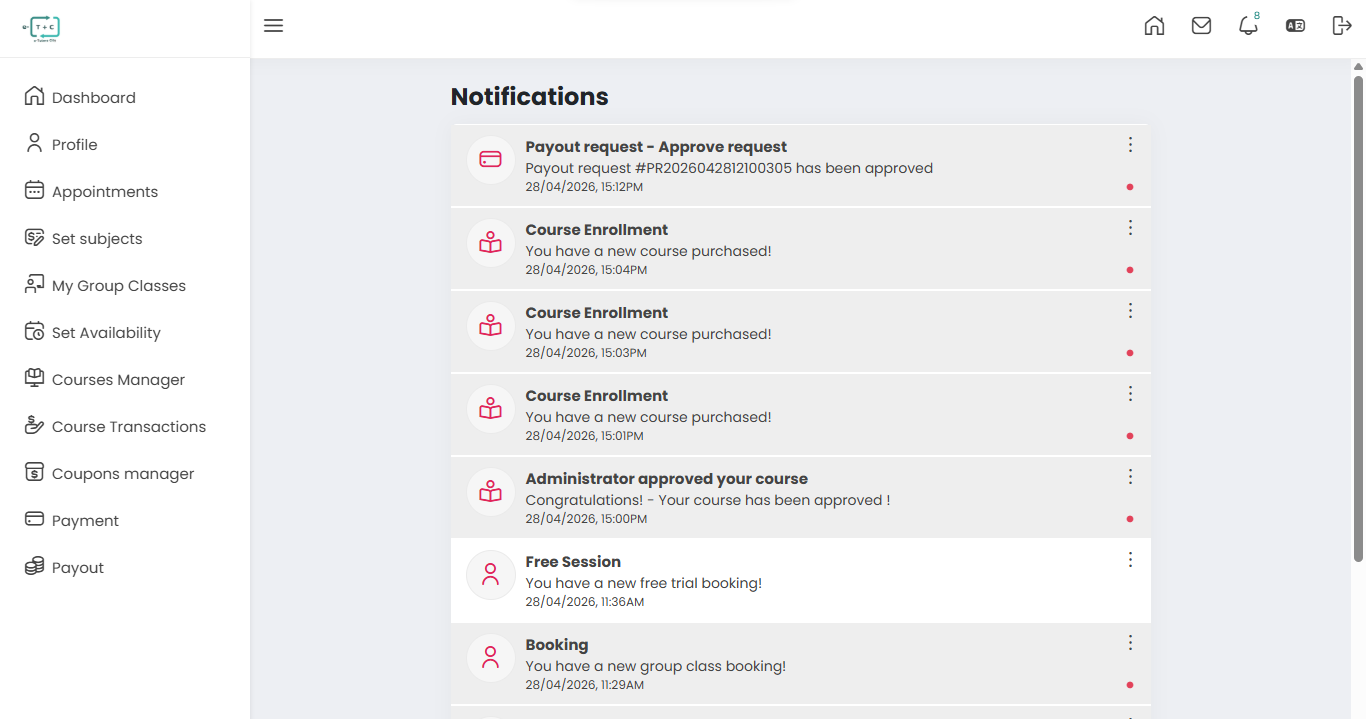1366x719 pixels.
Task: Click the timestamp '28/04/2026, 11:36AM'
Action: point(585,602)
